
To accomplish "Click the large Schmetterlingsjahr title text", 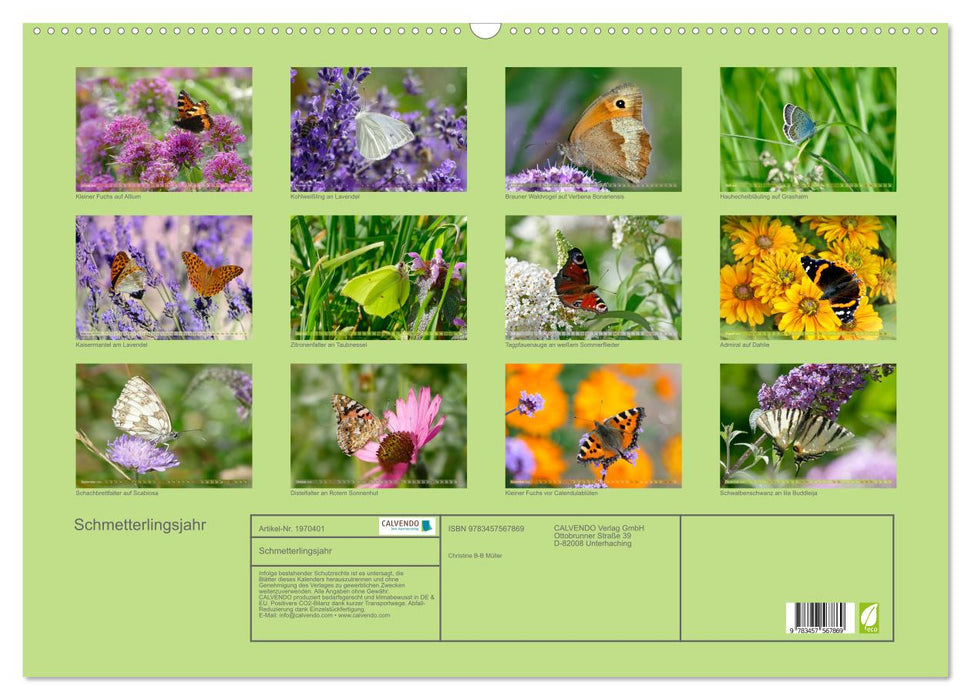I will click(x=140, y=526).
